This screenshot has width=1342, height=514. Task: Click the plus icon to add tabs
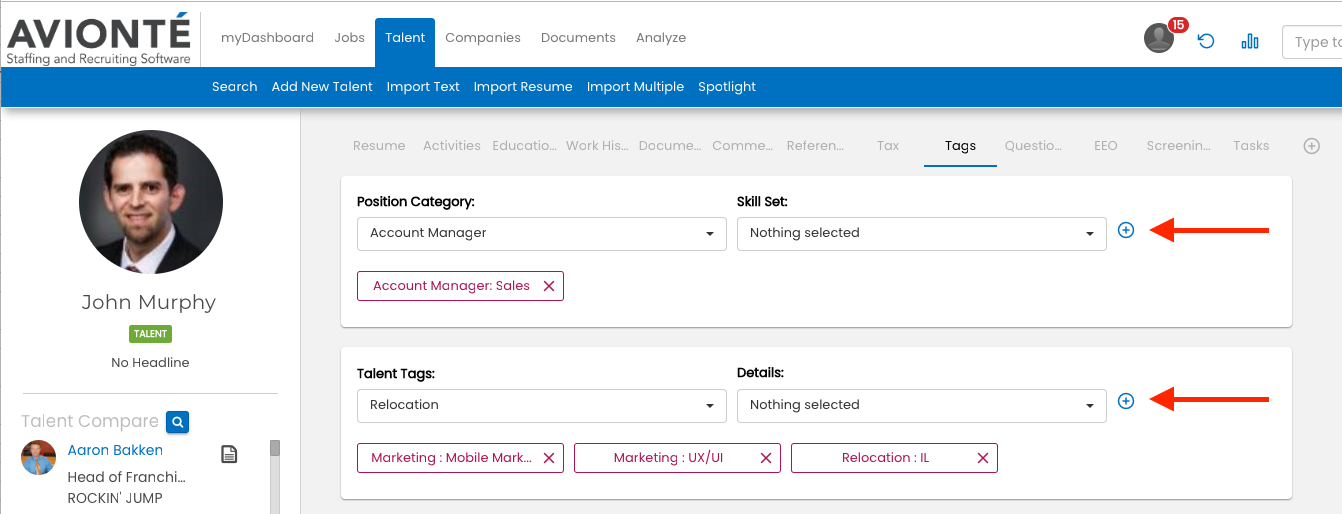(1312, 146)
